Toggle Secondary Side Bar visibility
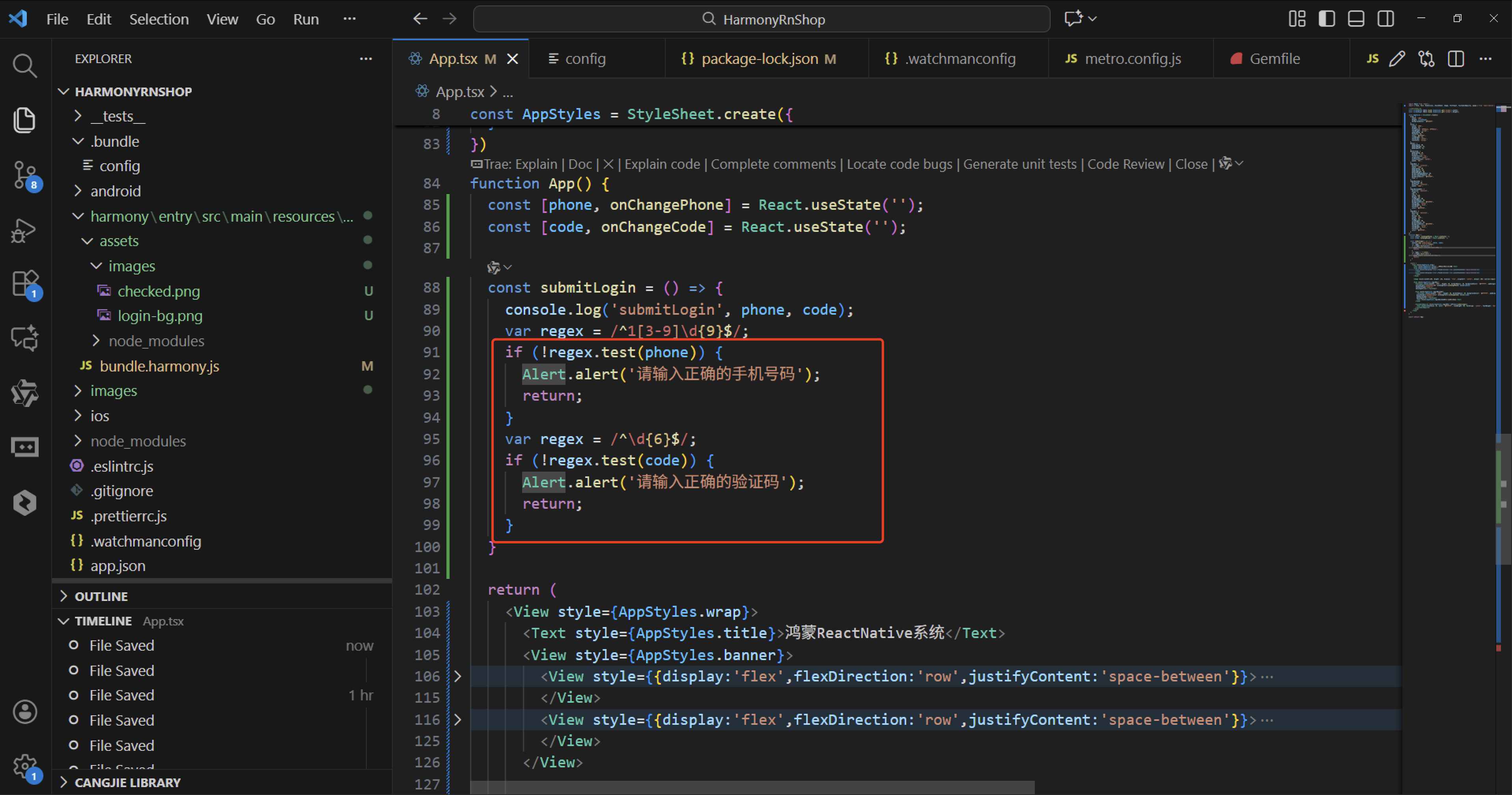Screen dimensions: 1512x795 tap(1386, 19)
